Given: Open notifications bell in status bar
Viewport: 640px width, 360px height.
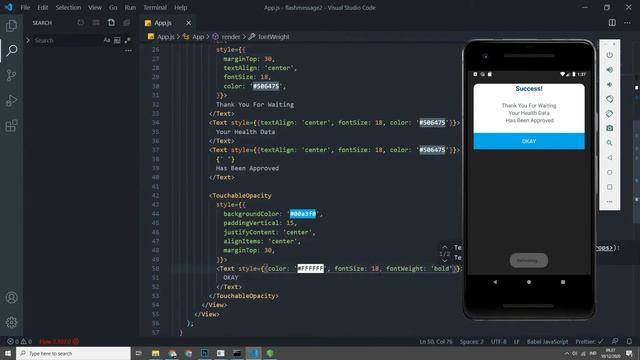Looking at the screenshot, I should tap(629, 342).
